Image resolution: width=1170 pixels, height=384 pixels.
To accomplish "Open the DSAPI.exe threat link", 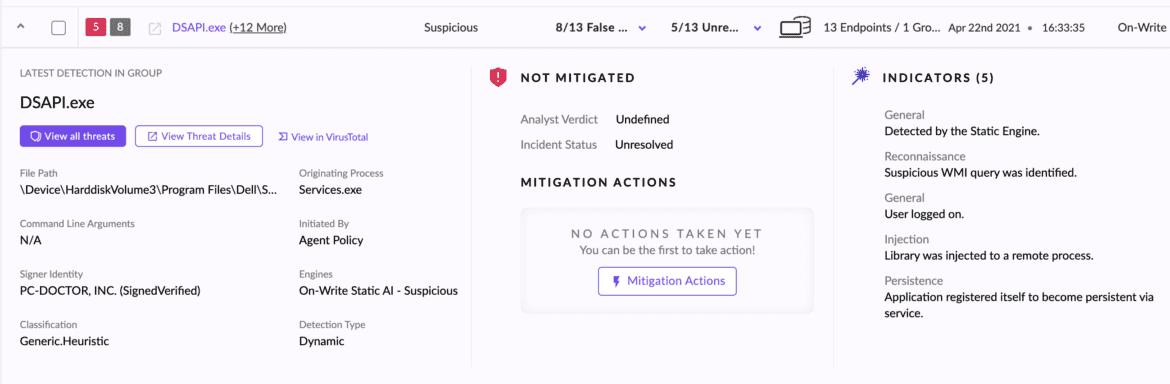I will point(198,28).
